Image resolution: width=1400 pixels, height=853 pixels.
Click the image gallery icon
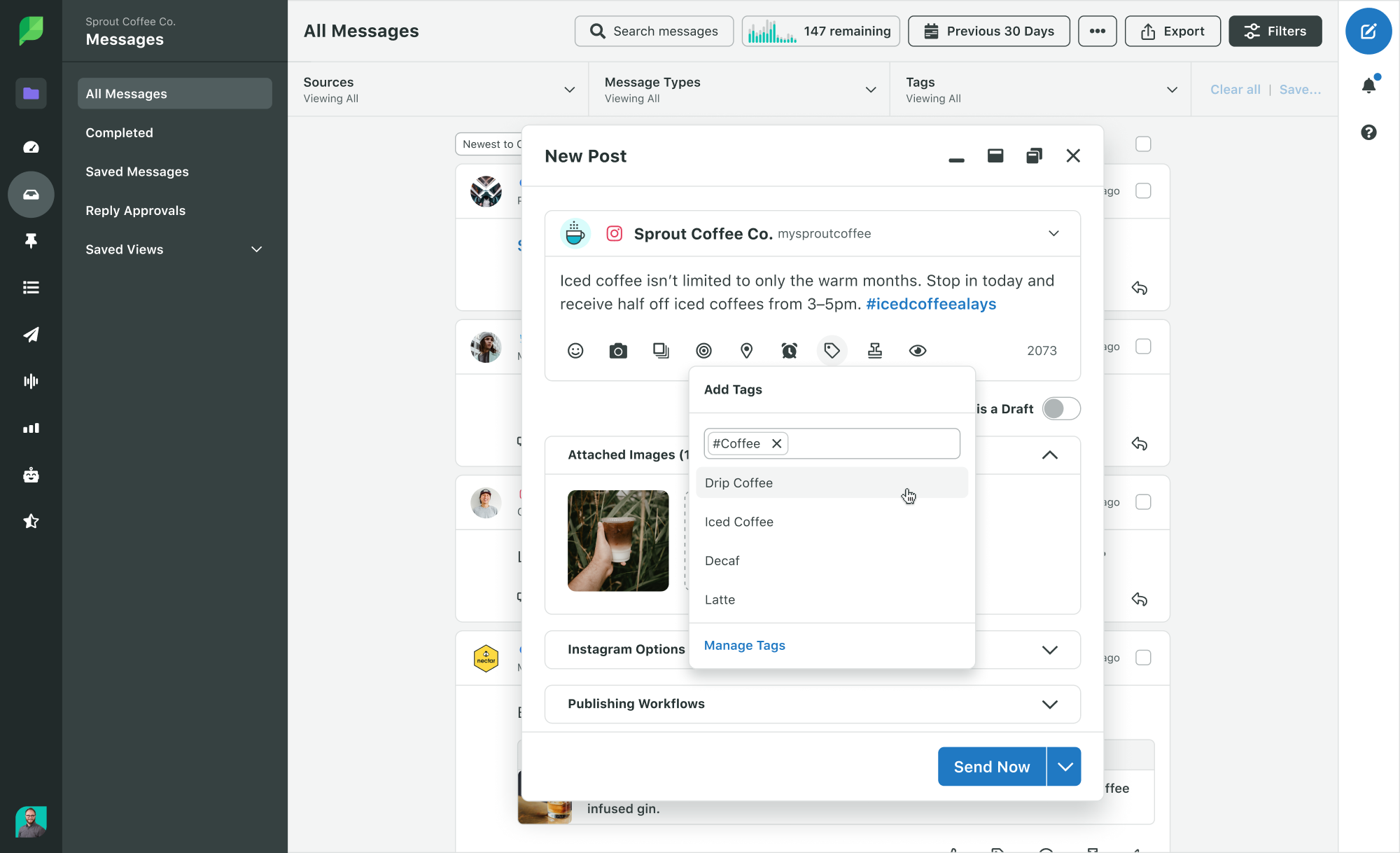[661, 350]
